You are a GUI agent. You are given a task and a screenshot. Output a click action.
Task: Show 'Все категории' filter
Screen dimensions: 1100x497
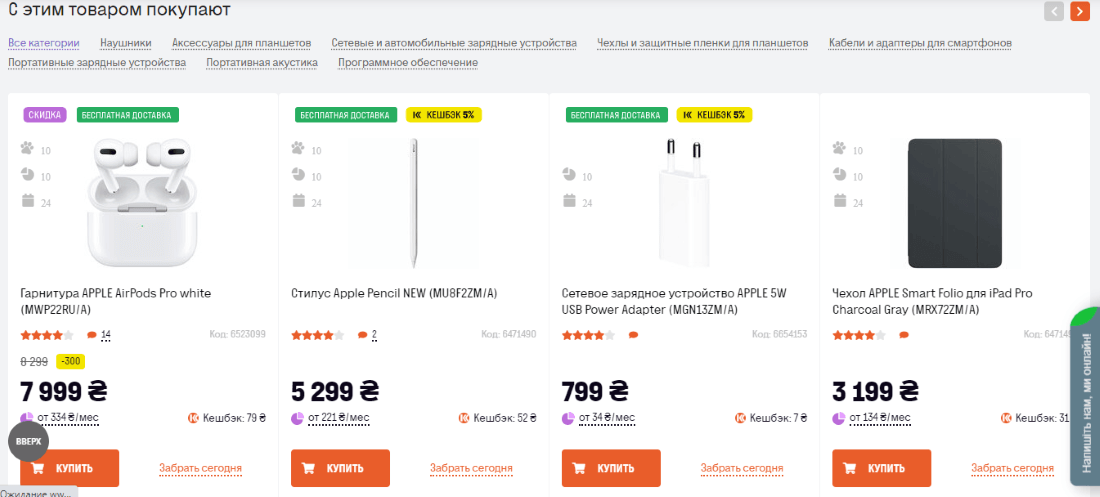44,43
